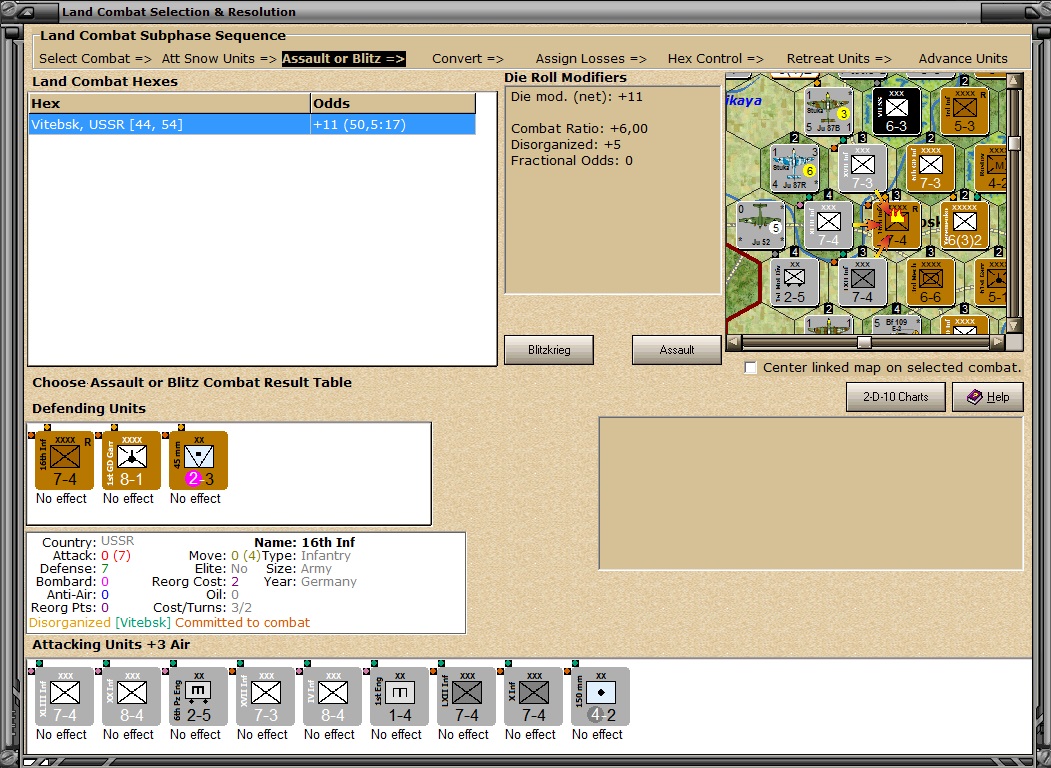Click the Name: 16th Inf detail text

(x=304, y=542)
